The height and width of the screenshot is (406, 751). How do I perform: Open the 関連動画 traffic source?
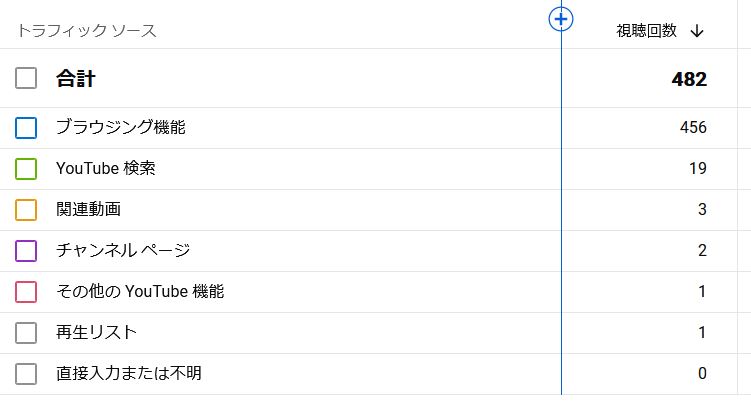tap(89, 210)
